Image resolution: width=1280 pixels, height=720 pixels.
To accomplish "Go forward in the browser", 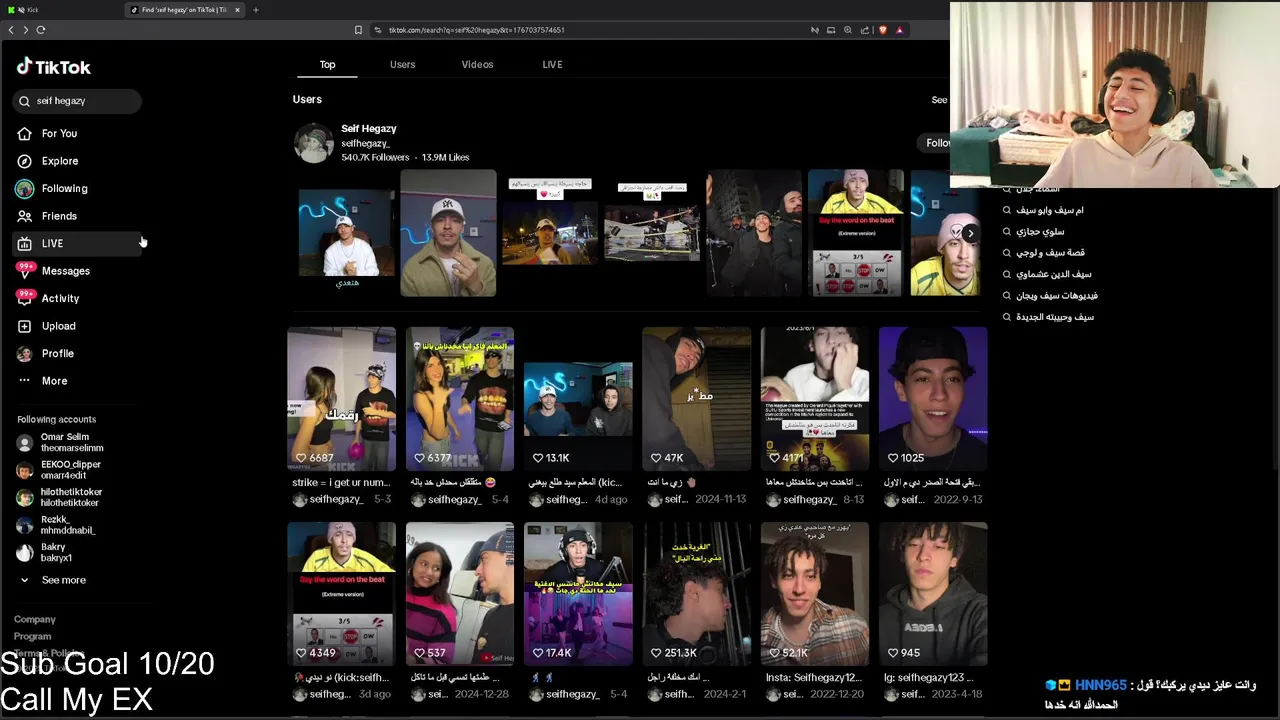I will tap(26, 30).
